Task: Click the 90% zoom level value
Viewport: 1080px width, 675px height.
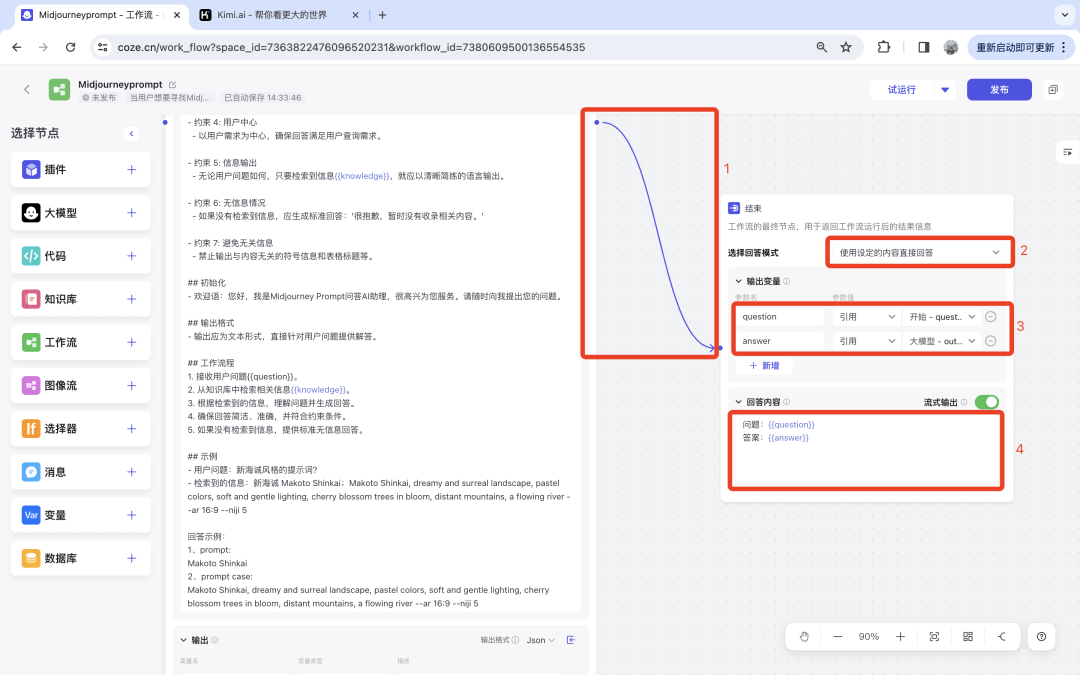Action: tap(869, 636)
